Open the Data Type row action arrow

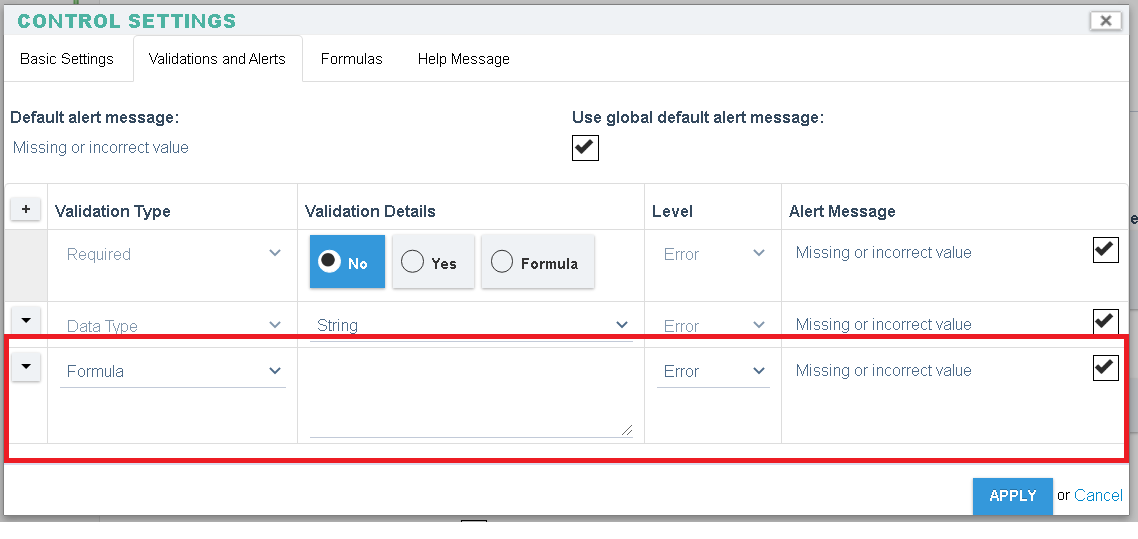click(25, 320)
